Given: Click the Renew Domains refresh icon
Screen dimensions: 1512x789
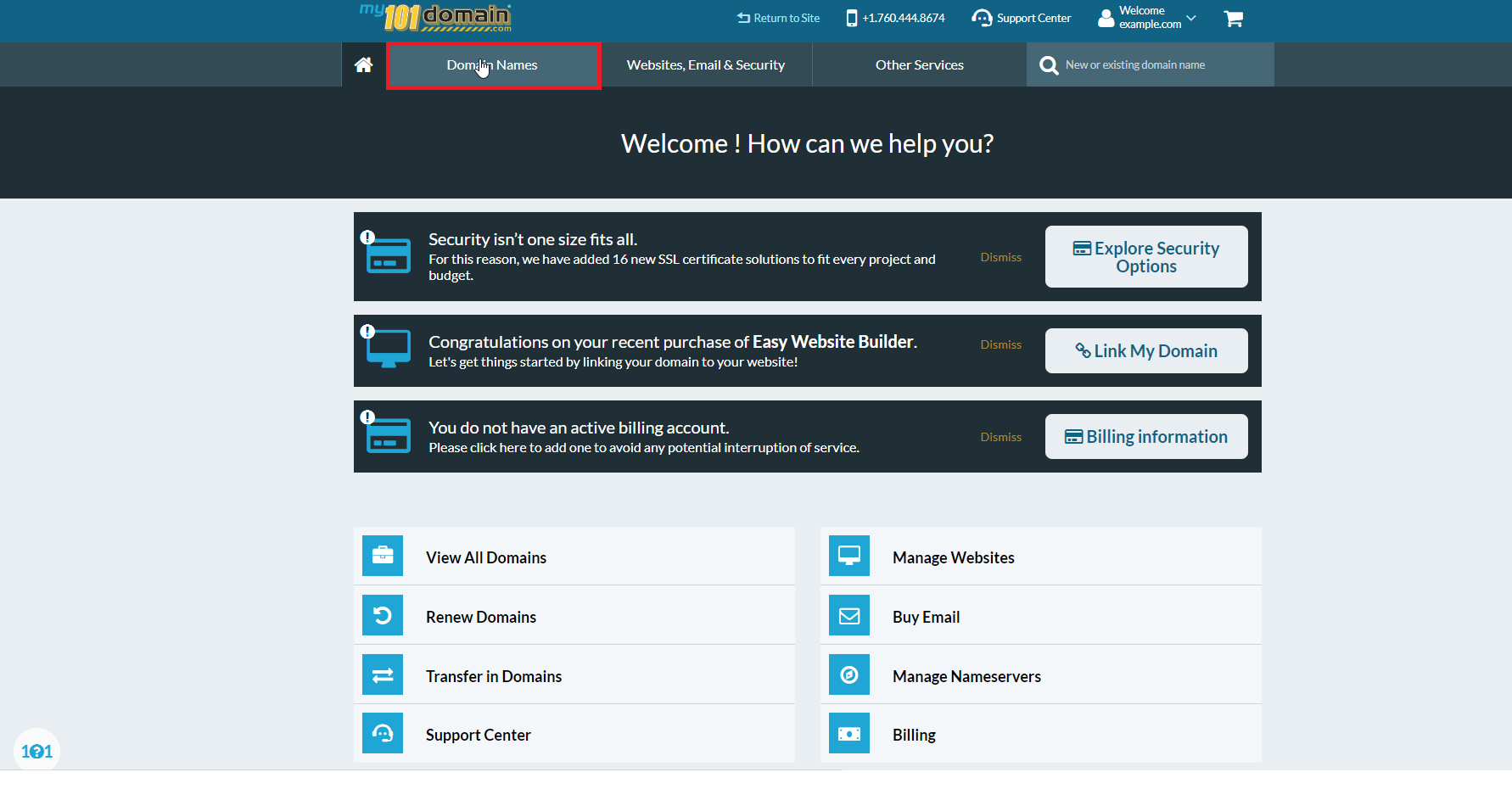Looking at the screenshot, I should pos(383,615).
